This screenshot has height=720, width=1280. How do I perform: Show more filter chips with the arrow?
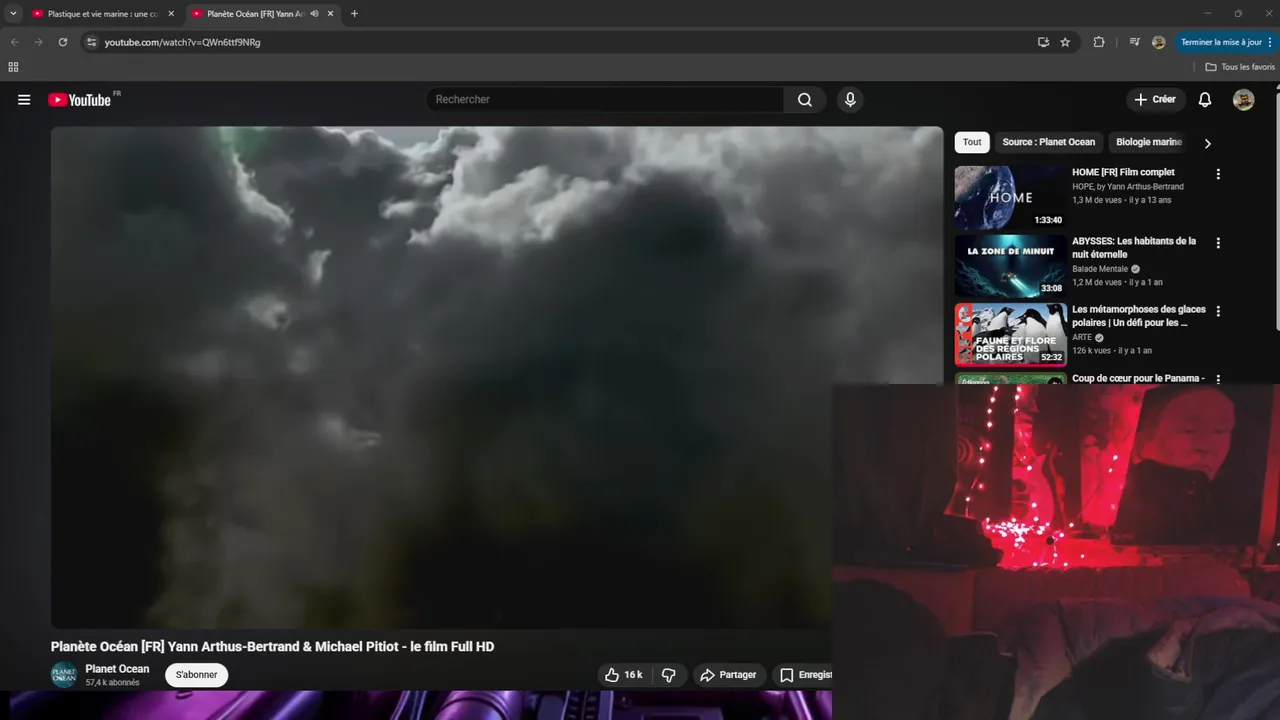(x=1207, y=143)
